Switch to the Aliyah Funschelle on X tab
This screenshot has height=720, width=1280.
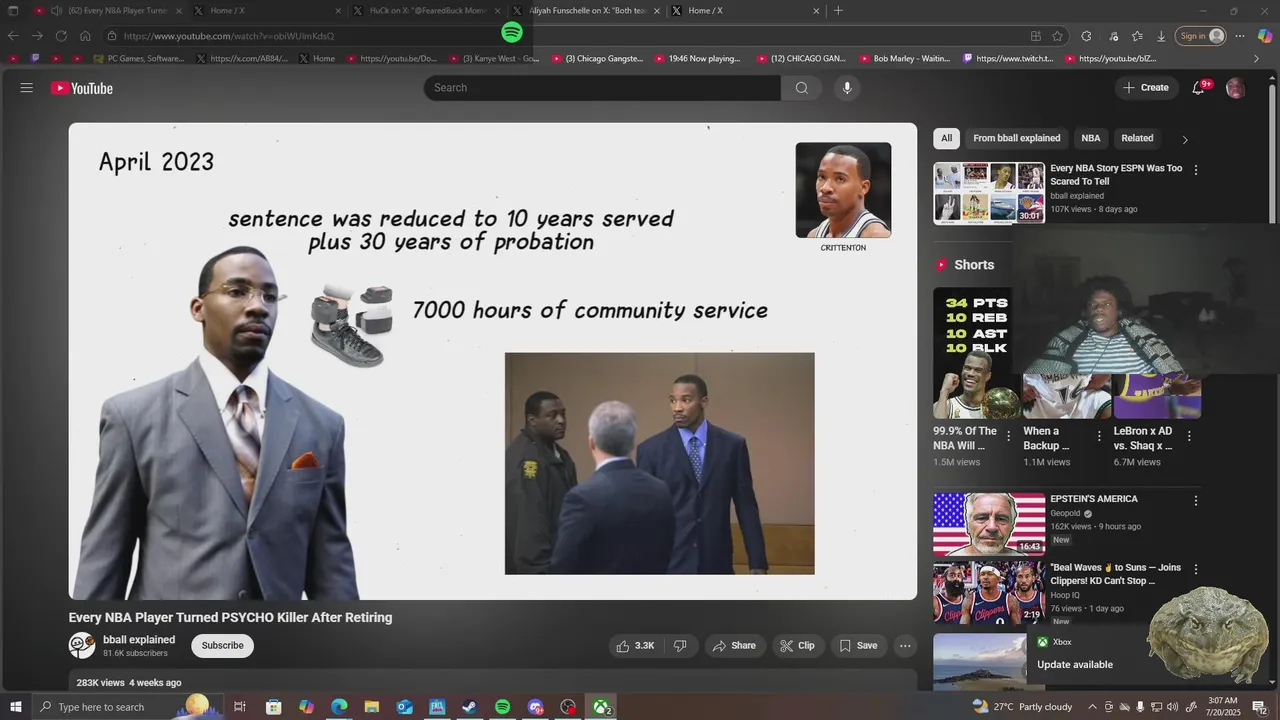586,11
